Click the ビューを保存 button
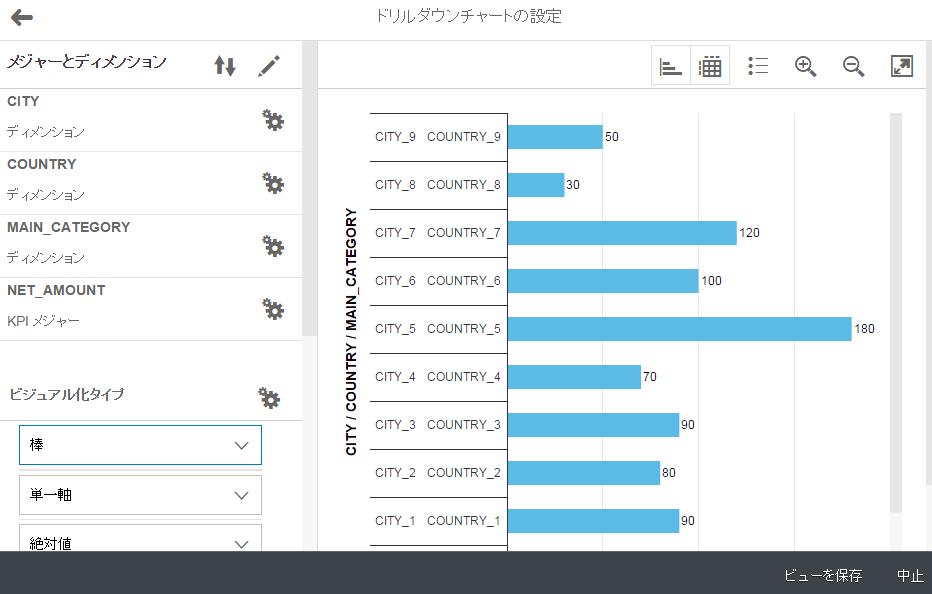Image resolution: width=932 pixels, height=594 pixels. pos(822,575)
